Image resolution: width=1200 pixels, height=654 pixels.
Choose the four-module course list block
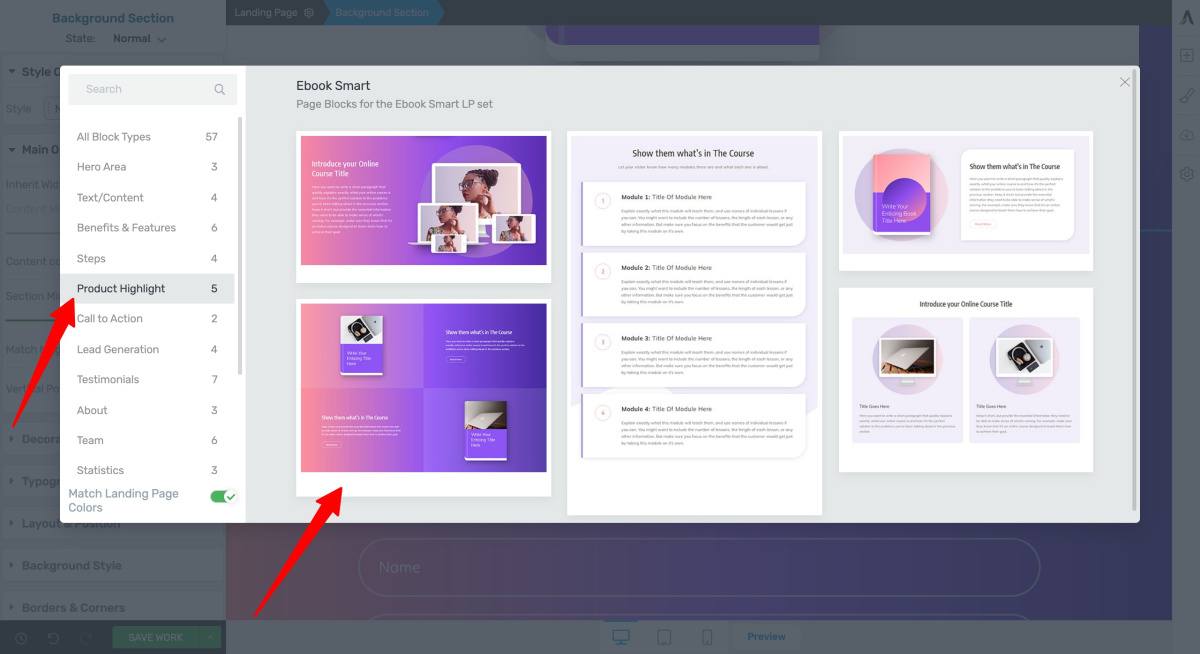click(694, 323)
